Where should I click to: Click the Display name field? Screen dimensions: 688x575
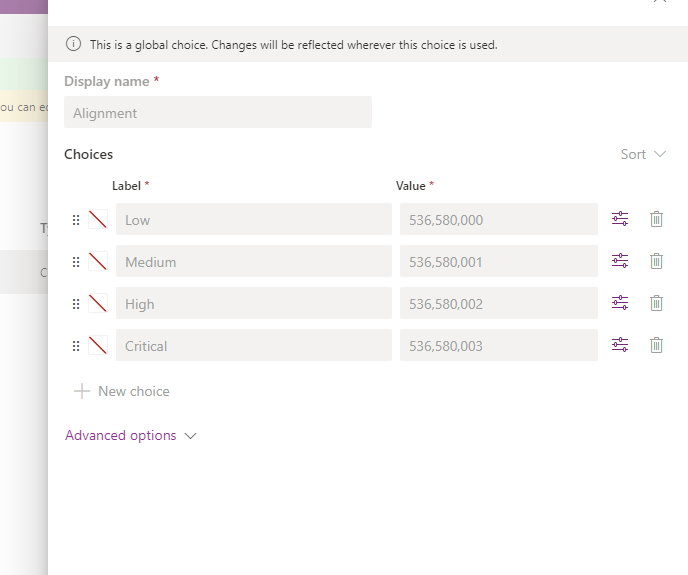coord(217,113)
